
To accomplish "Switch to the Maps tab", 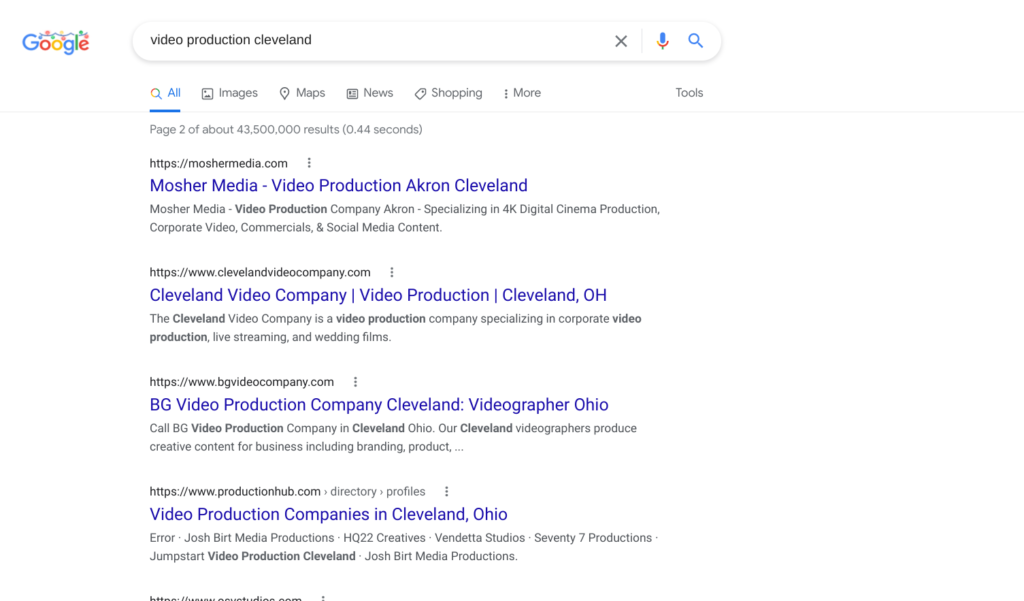I will pyautogui.click(x=301, y=93).
